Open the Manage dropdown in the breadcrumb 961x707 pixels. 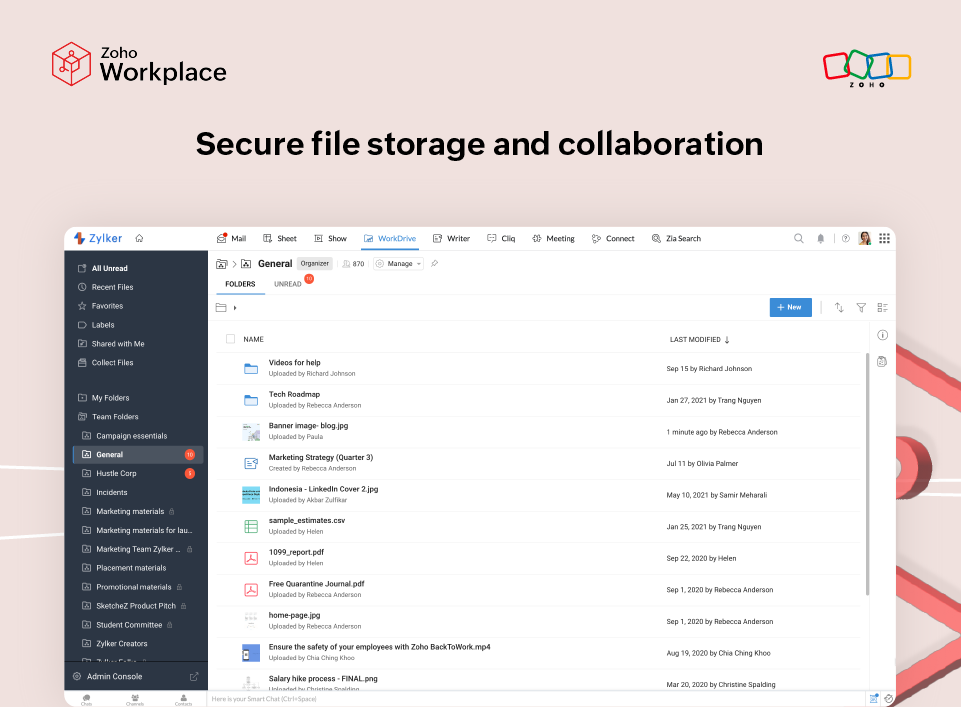click(x=400, y=263)
